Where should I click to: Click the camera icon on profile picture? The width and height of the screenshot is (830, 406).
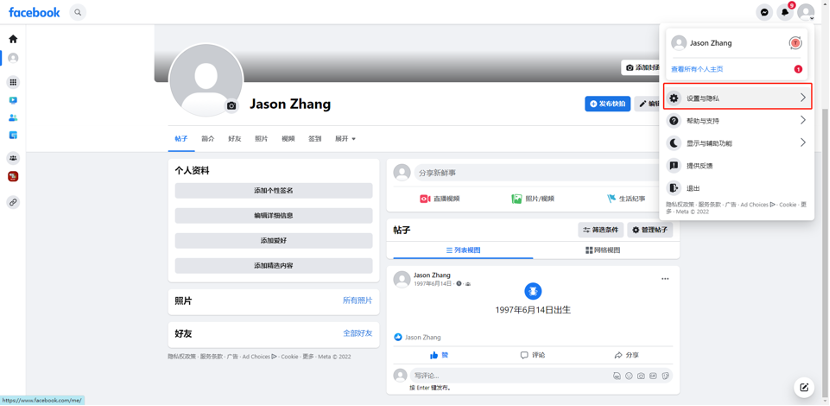coord(232,105)
